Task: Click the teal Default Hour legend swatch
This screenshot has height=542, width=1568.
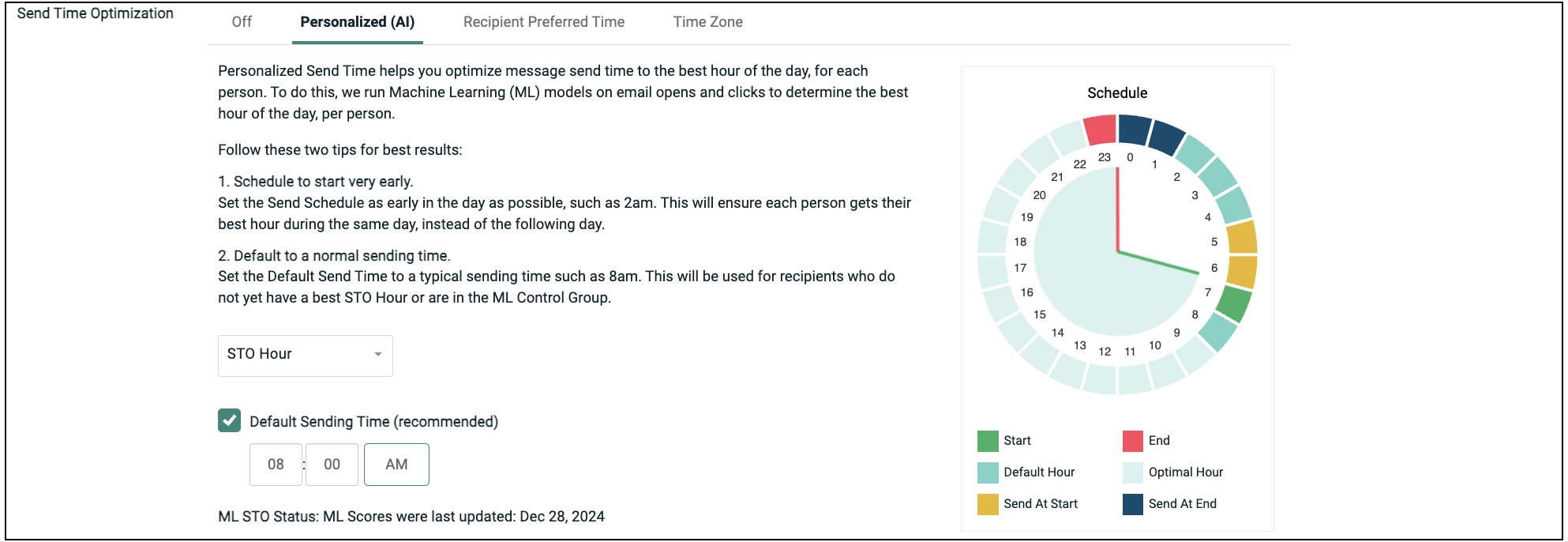Action: pos(988,472)
